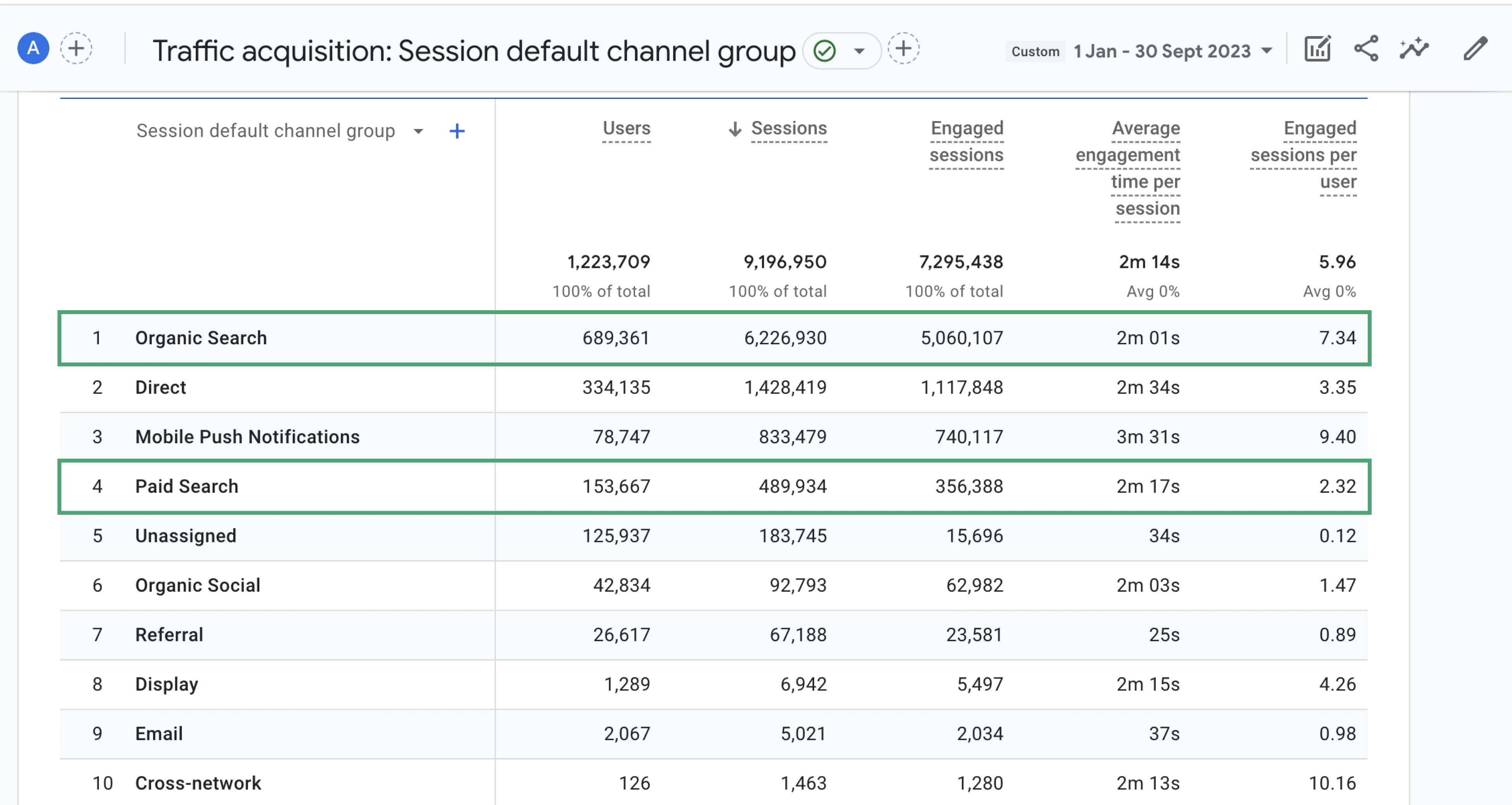Image resolution: width=1512 pixels, height=805 pixels.
Task: Click the 'Mobile Push Notifications' row label
Action: pyautogui.click(x=247, y=437)
